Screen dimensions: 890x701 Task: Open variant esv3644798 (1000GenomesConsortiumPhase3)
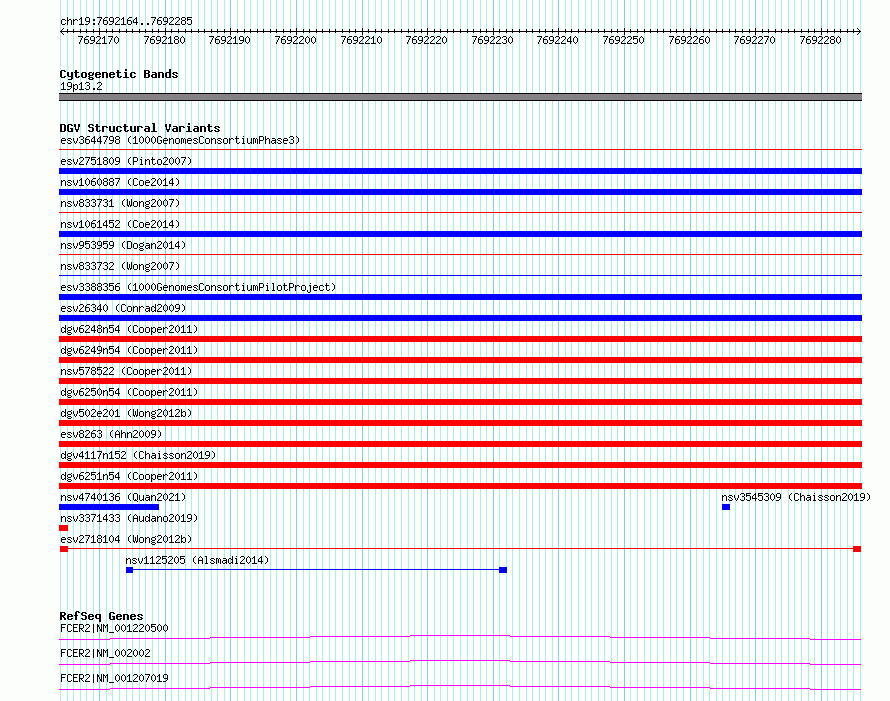point(180,140)
